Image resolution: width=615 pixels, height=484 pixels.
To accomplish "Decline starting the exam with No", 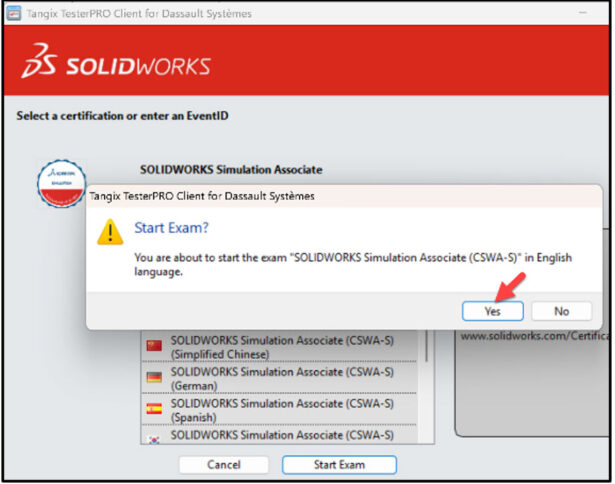I will [x=561, y=311].
